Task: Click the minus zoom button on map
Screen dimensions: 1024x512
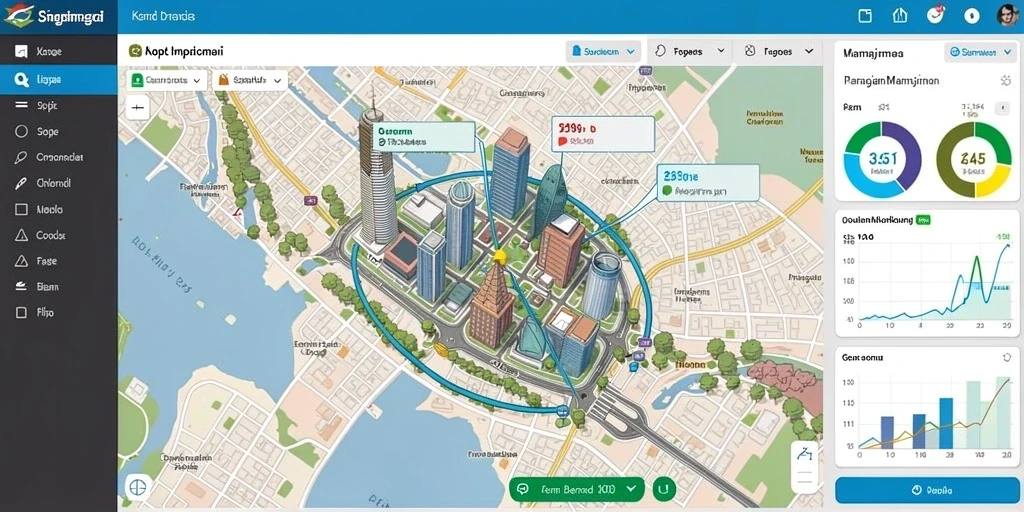Action: pyautogui.click(x=137, y=107)
